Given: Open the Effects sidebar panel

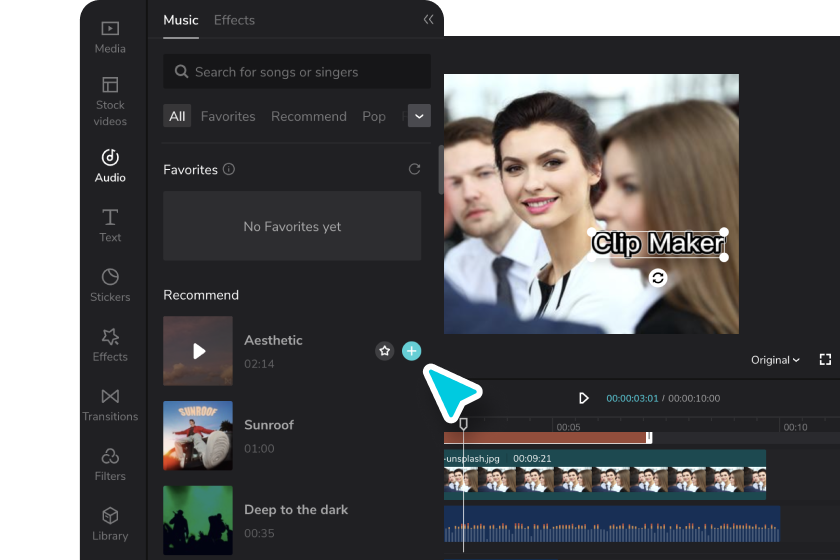Looking at the screenshot, I should pos(110,345).
